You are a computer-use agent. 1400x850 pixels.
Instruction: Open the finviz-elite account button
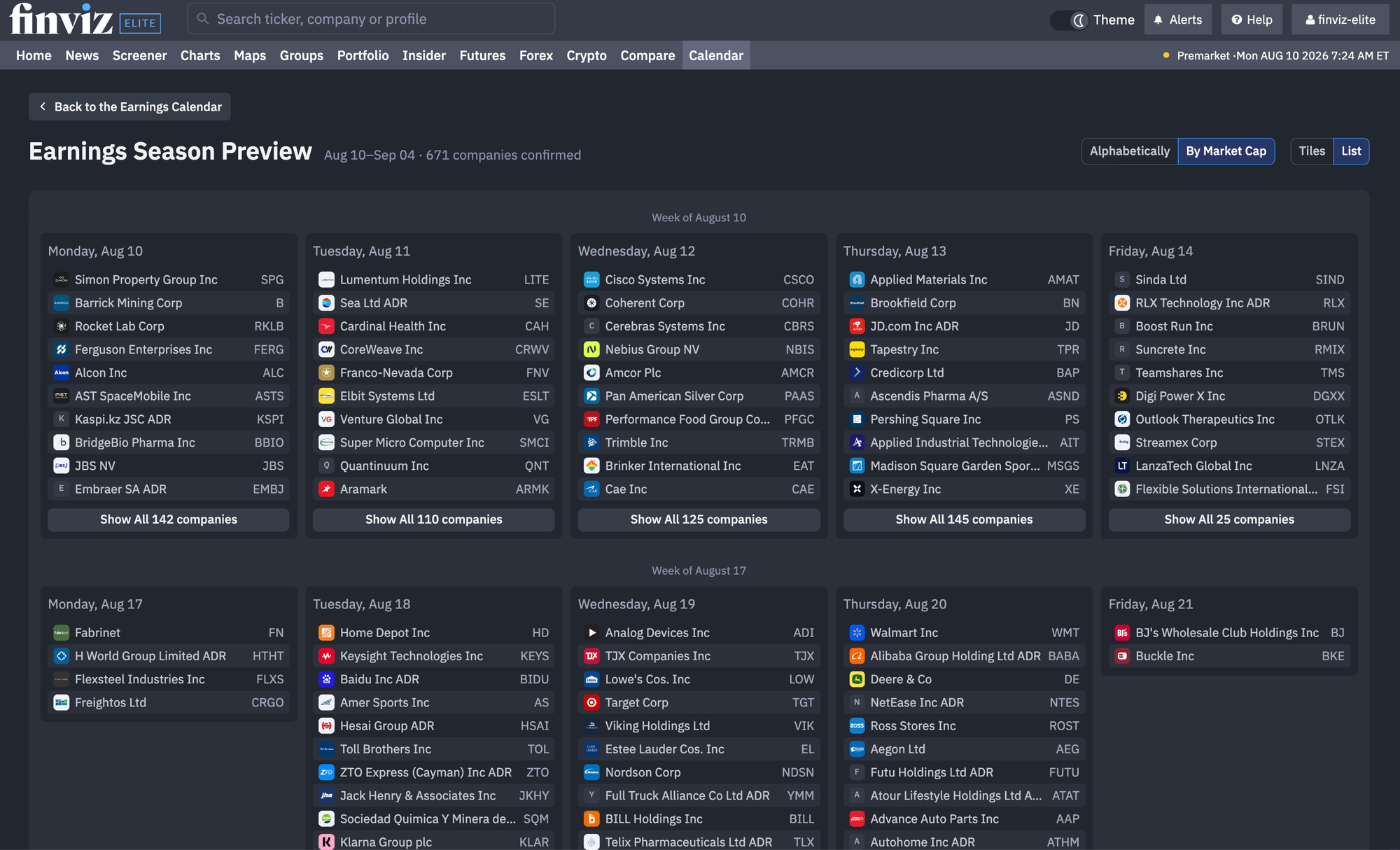(x=1340, y=20)
